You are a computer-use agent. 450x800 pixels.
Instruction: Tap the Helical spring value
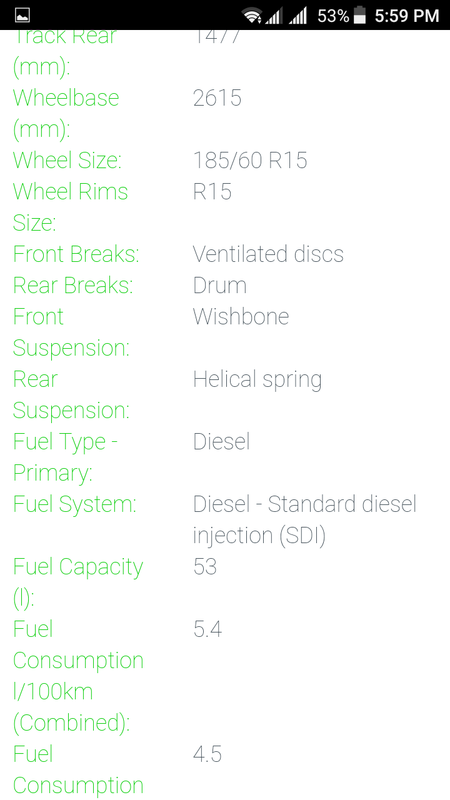click(257, 380)
